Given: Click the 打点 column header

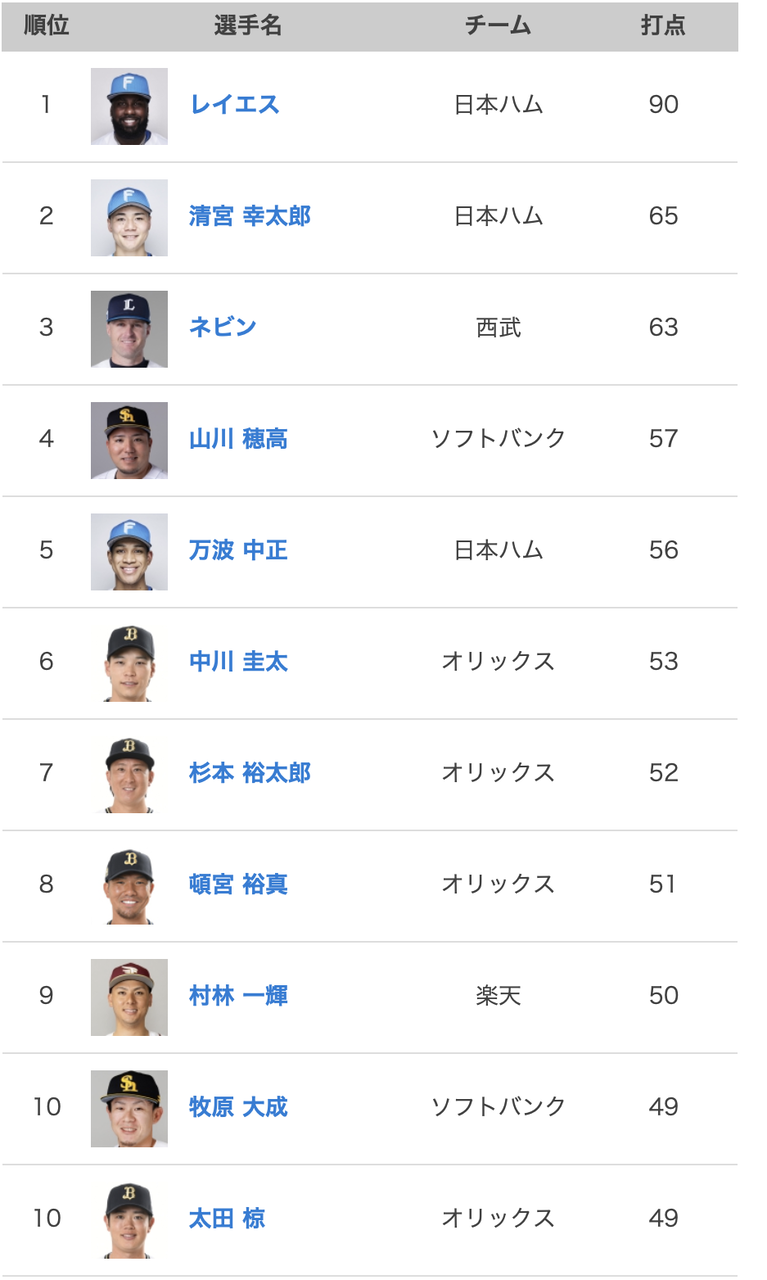Looking at the screenshot, I should click(x=663, y=26).
